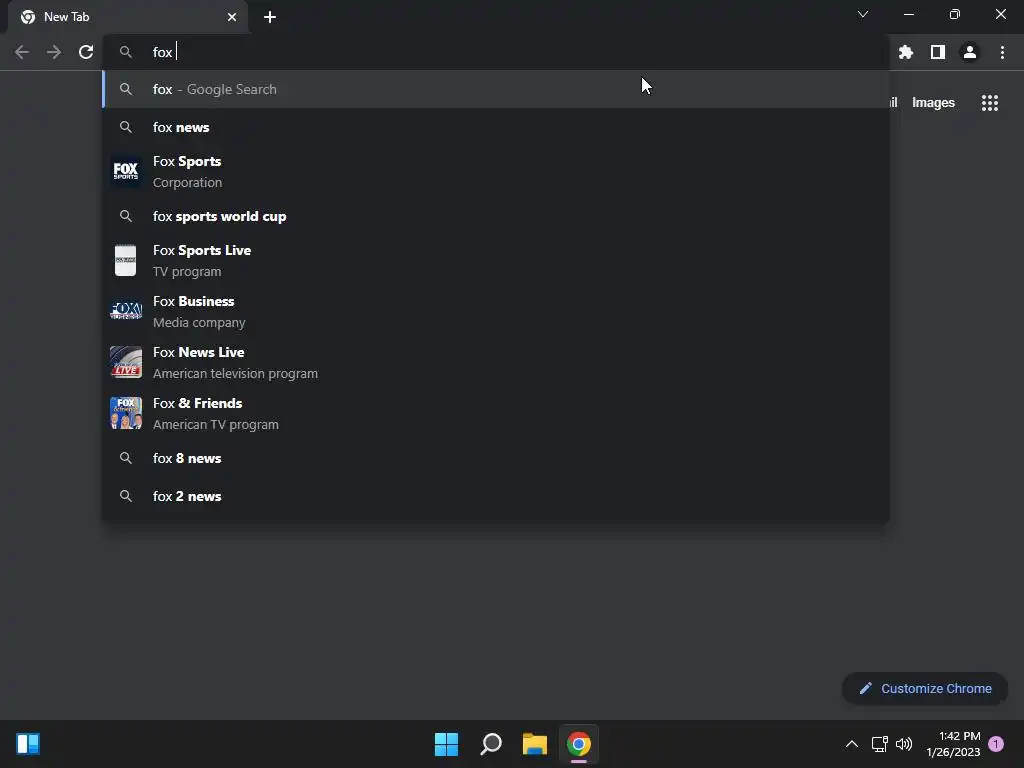1024x768 pixels.
Task: Select Fox Sports Live TV program suggestion
Action: 496,261
